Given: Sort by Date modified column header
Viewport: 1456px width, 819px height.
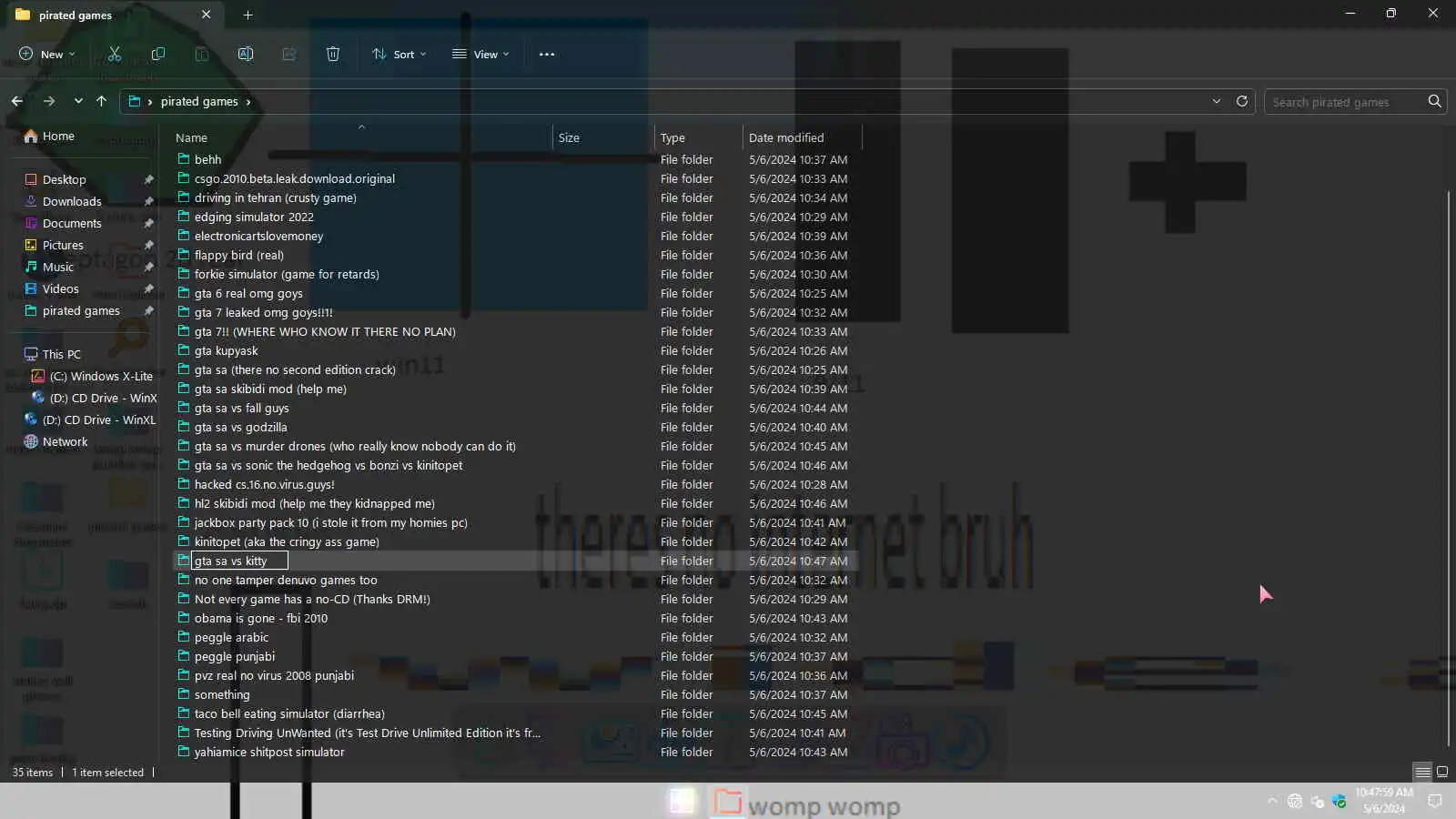Looking at the screenshot, I should point(802,137).
